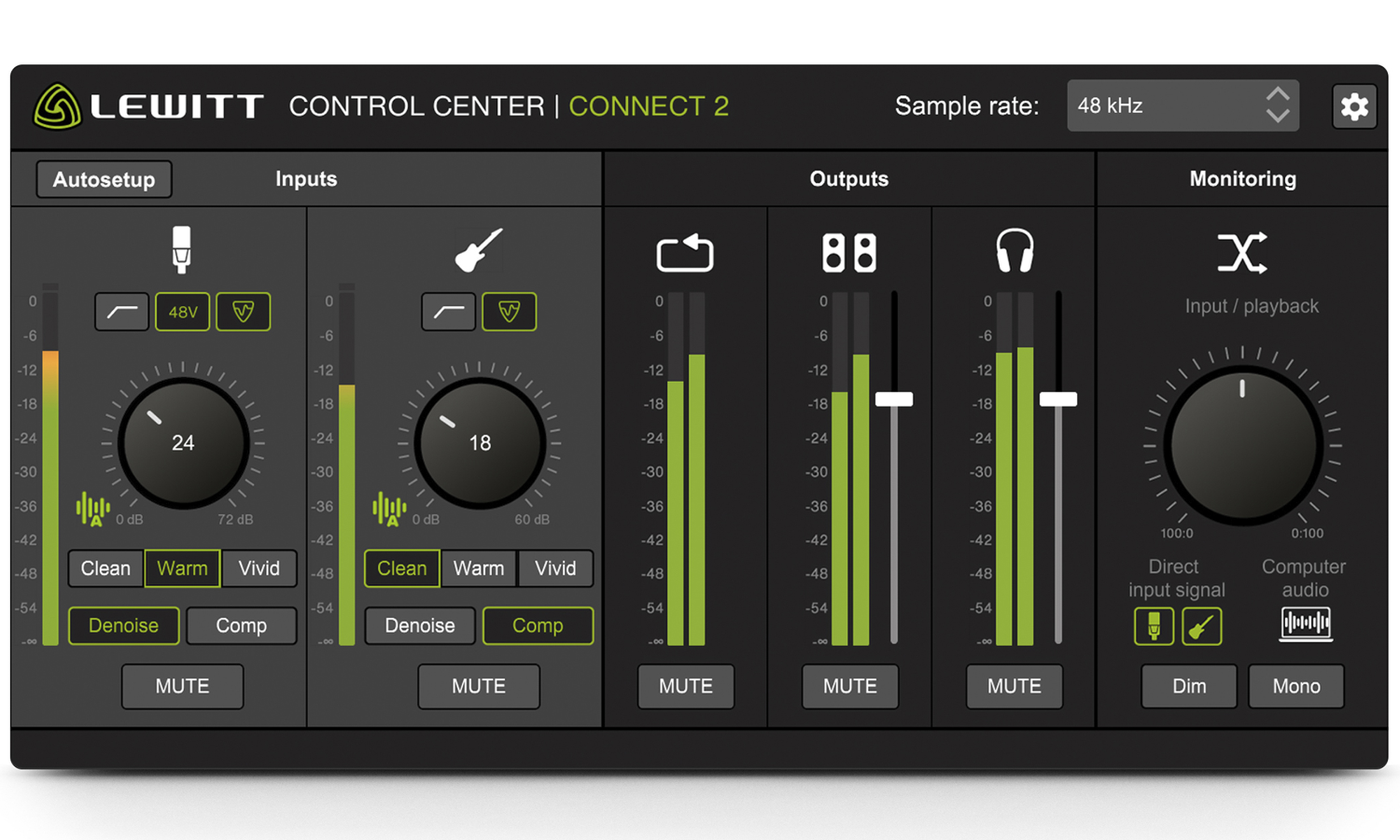Toggle Comp on microphone channel
Viewport: 1400px width, 840px height.
pos(242,625)
